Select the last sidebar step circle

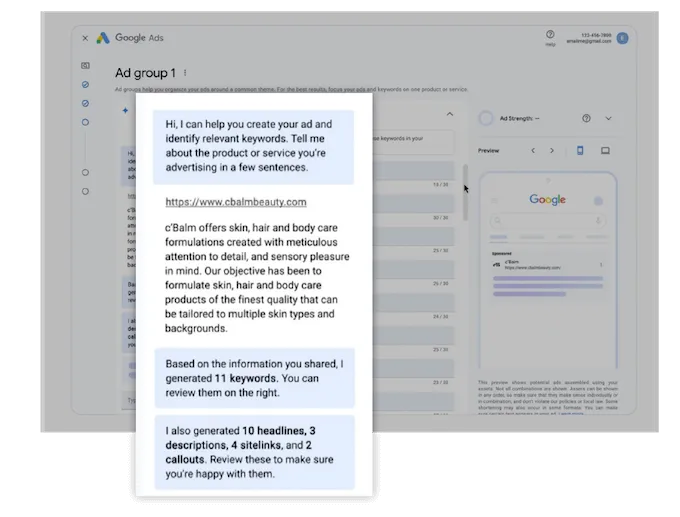click(85, 191)
